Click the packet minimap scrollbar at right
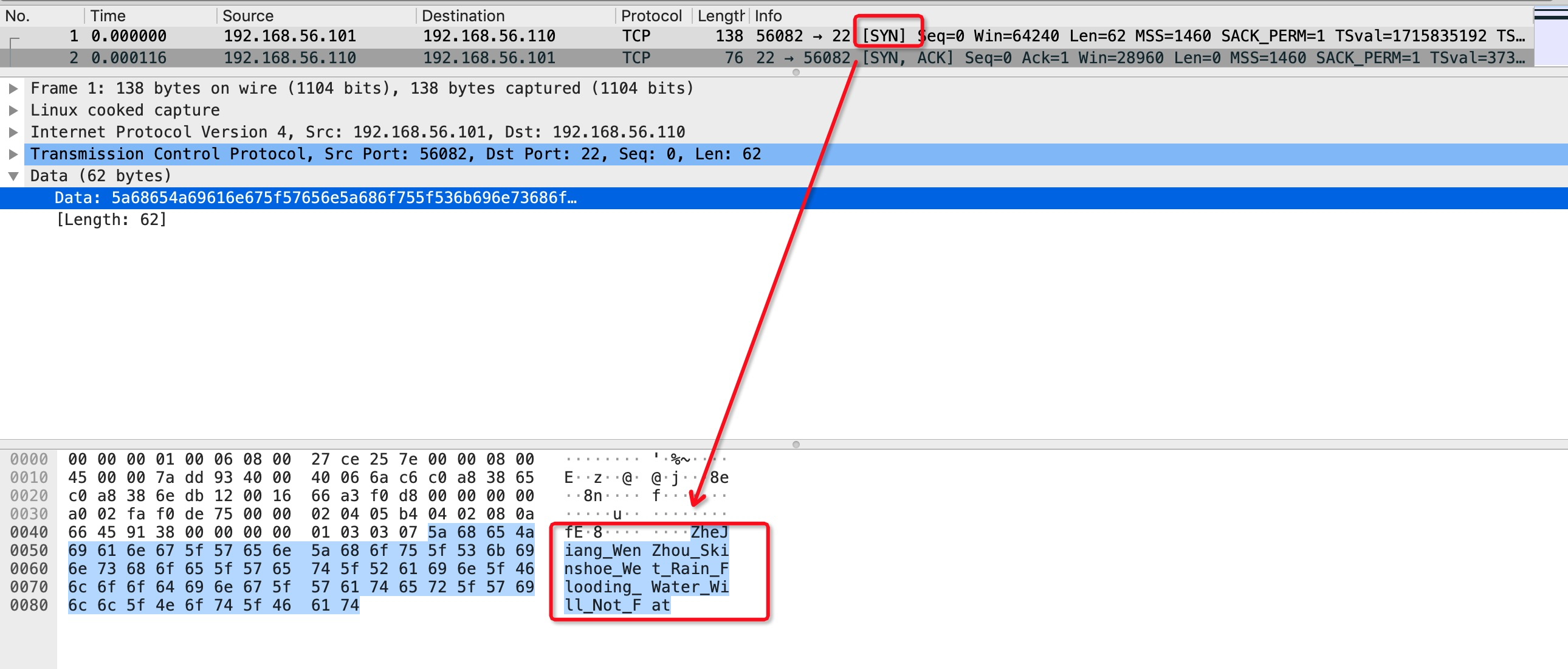 click(1550, 36)
